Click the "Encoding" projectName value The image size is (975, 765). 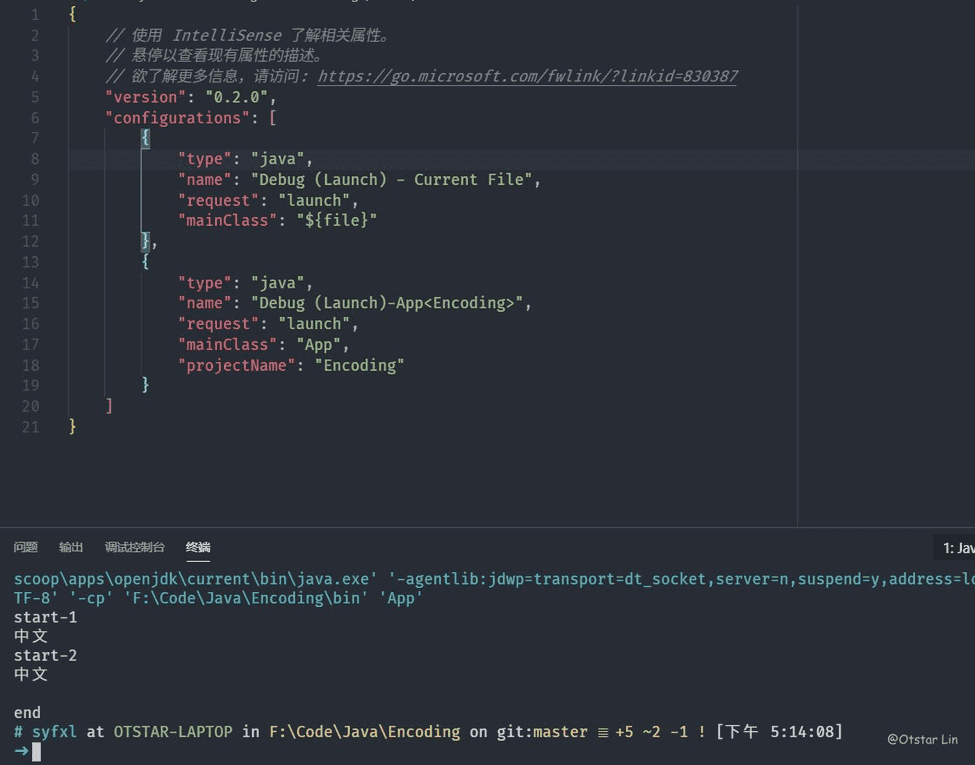click(x=359, y=365)
